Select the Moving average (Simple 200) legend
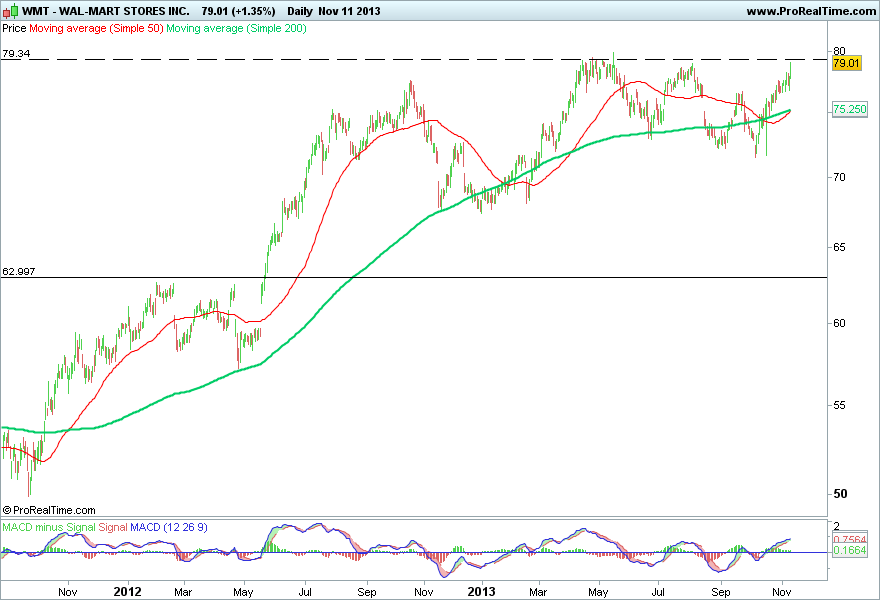This screenshot has height=600, width=880. coord(236,28)
